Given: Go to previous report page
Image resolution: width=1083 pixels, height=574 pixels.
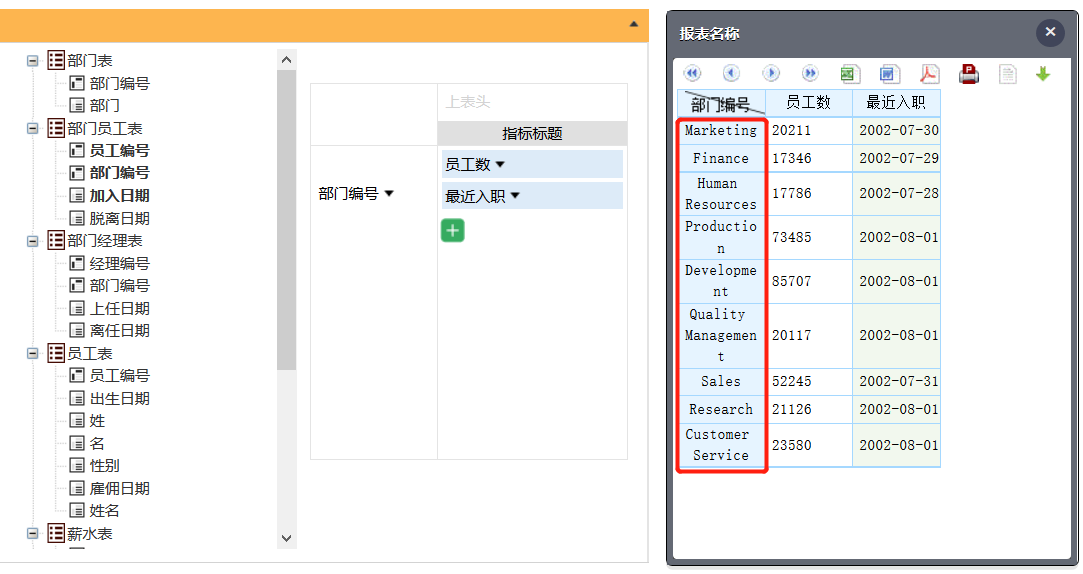Looking at the screenshot, I should coord(731,74).
